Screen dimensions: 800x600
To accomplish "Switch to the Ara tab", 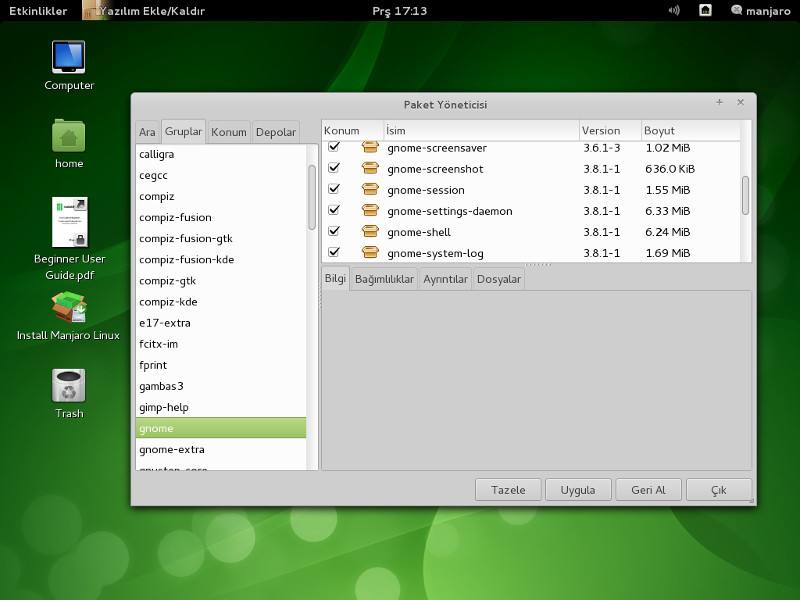I will [x=147, y=132].
